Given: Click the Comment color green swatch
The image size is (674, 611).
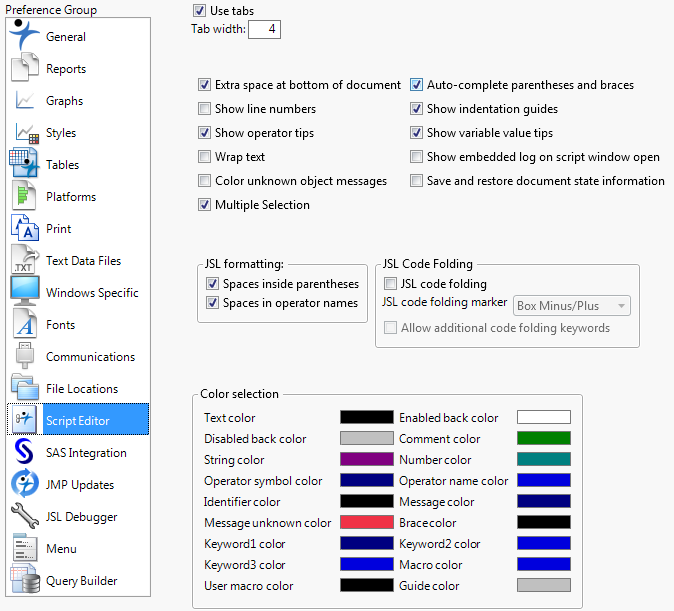Looking at the screenshot, I should click(543, 438).
